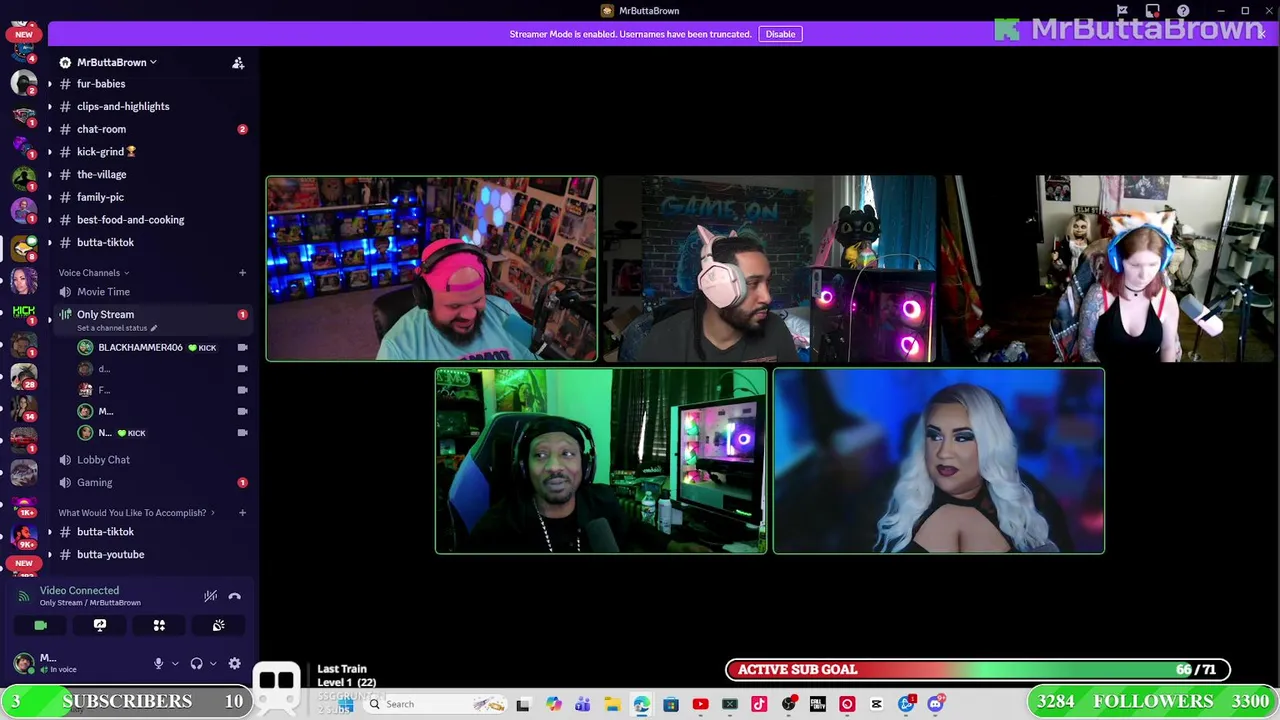The width and height of the screenshot is (1280, 720).
Task: Click the camera icon beside user F...
Action: pyautogui.click(x=242, y=390)
